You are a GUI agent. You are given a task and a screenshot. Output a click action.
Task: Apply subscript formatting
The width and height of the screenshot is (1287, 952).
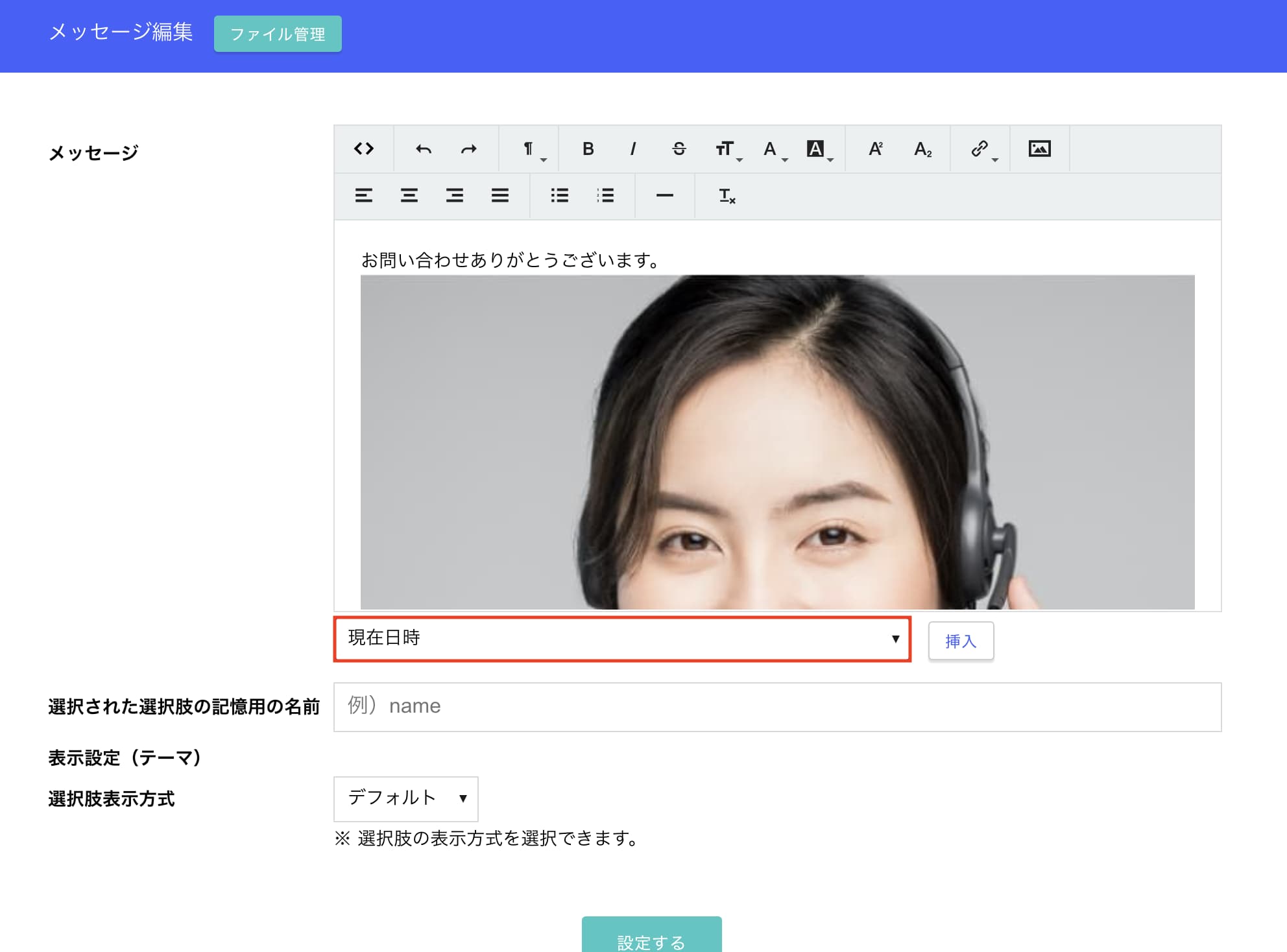[922, 149]
